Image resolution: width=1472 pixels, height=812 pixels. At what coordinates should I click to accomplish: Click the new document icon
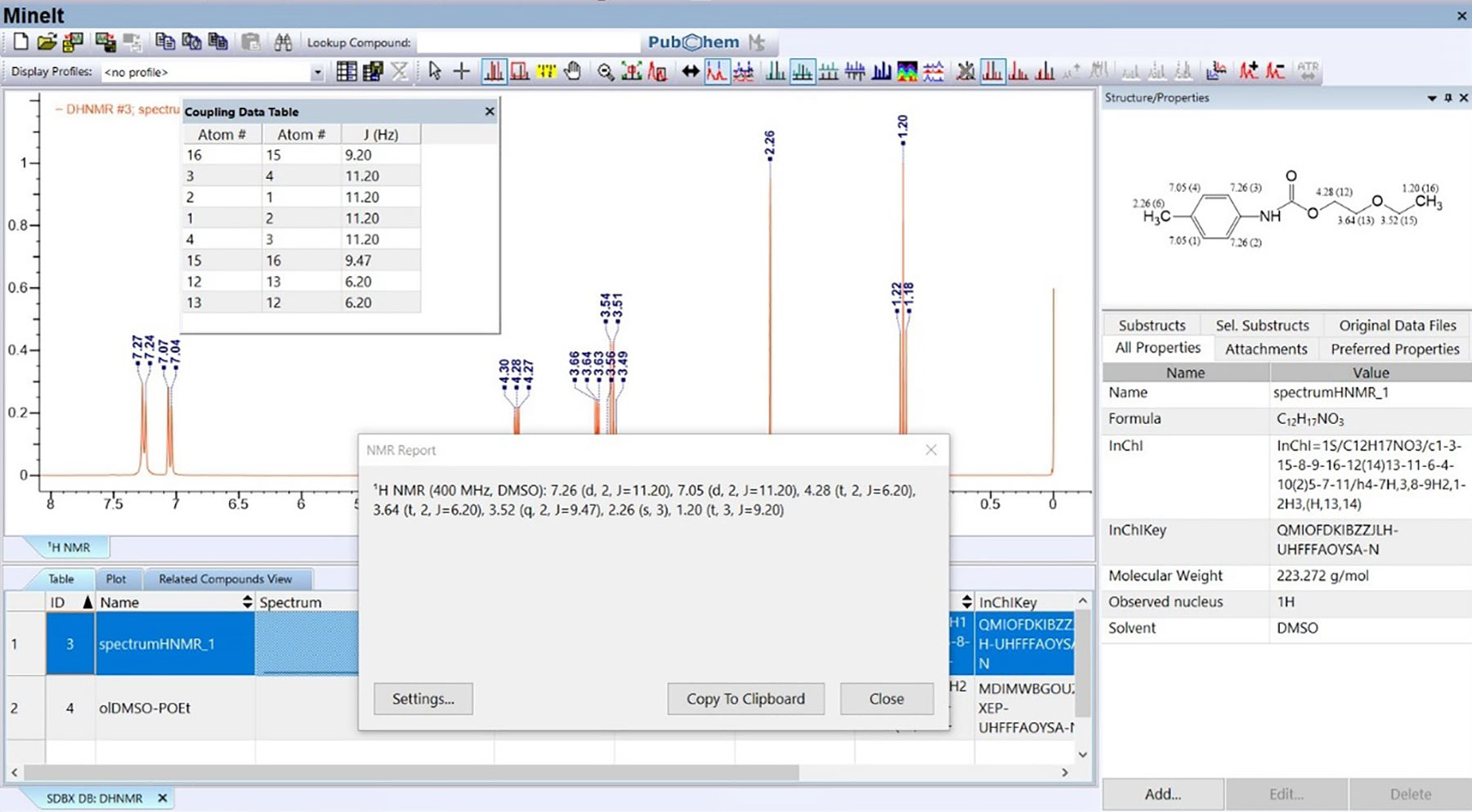(x=21, y=42)
